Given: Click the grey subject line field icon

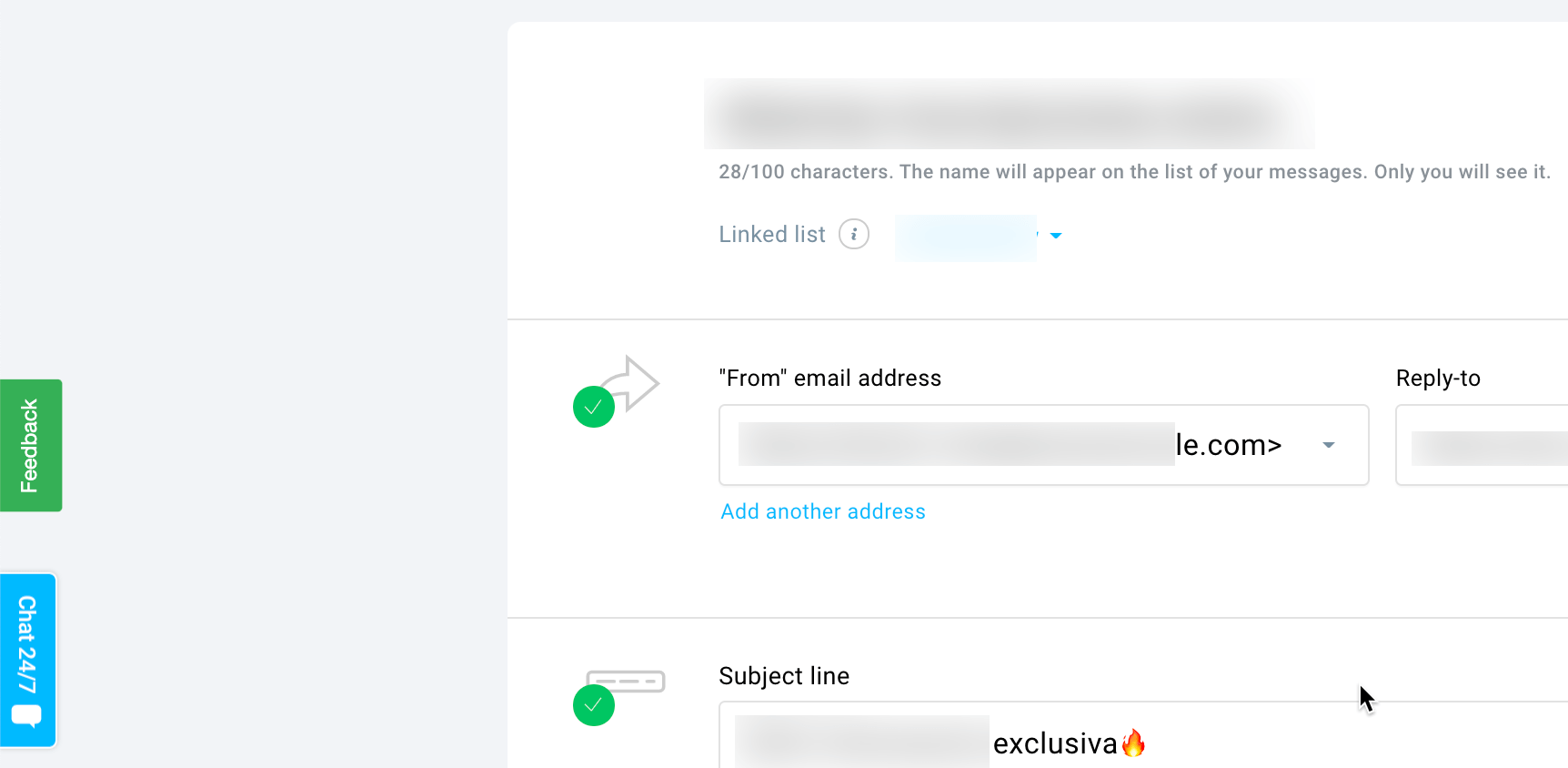Looking at the screenshot, I should pos(628,681).
